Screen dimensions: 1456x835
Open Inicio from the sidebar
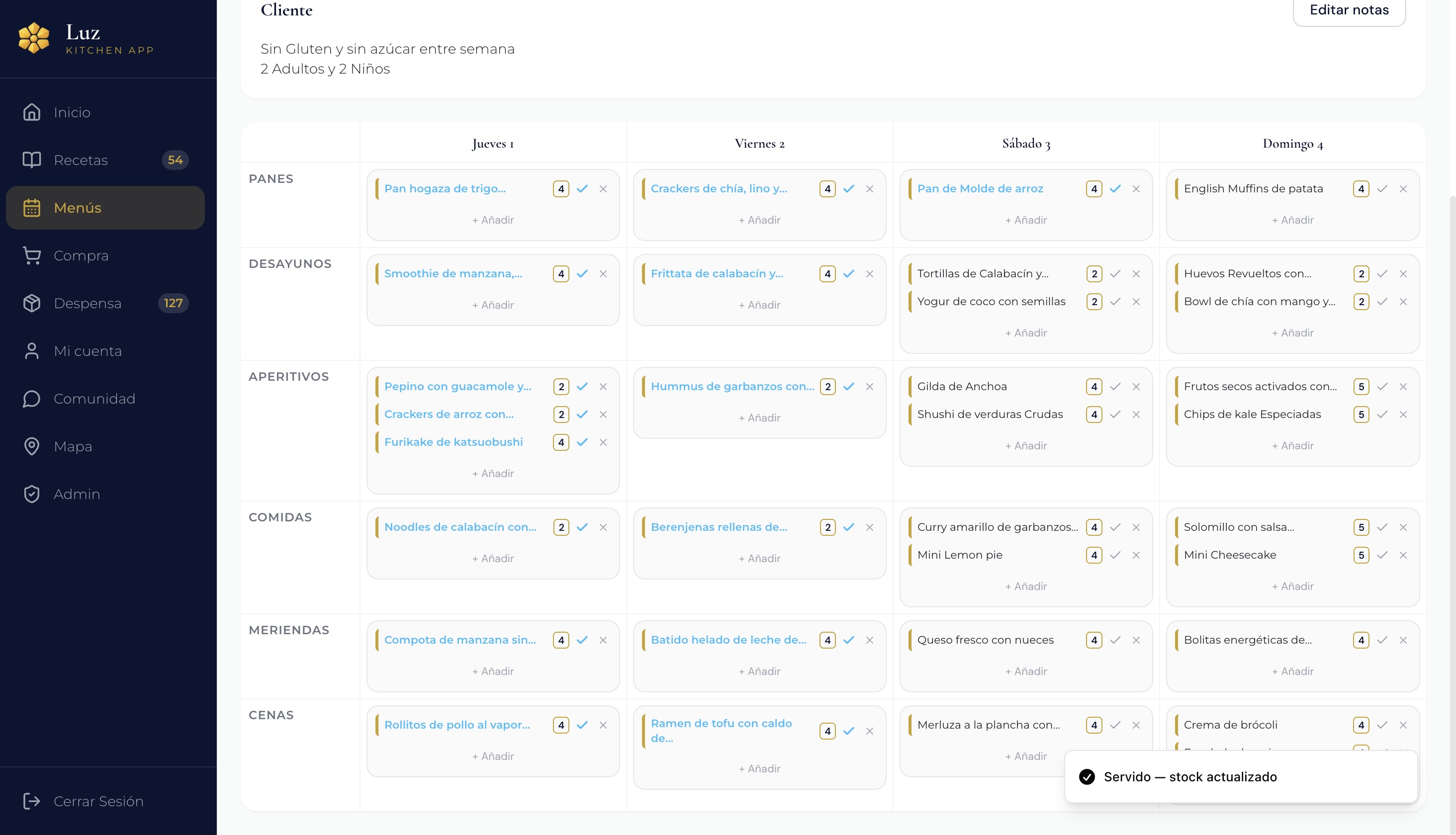point(105,112)
